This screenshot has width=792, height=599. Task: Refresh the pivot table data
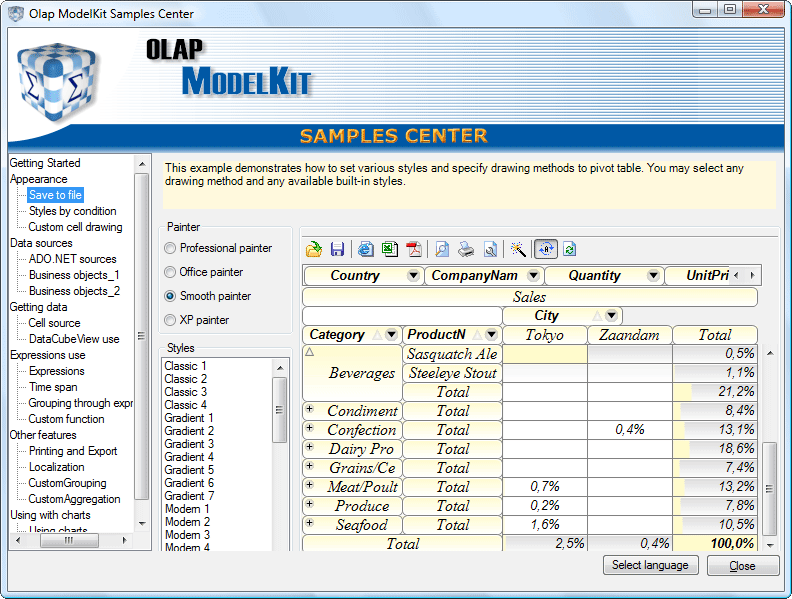click(x=570, y=249)
